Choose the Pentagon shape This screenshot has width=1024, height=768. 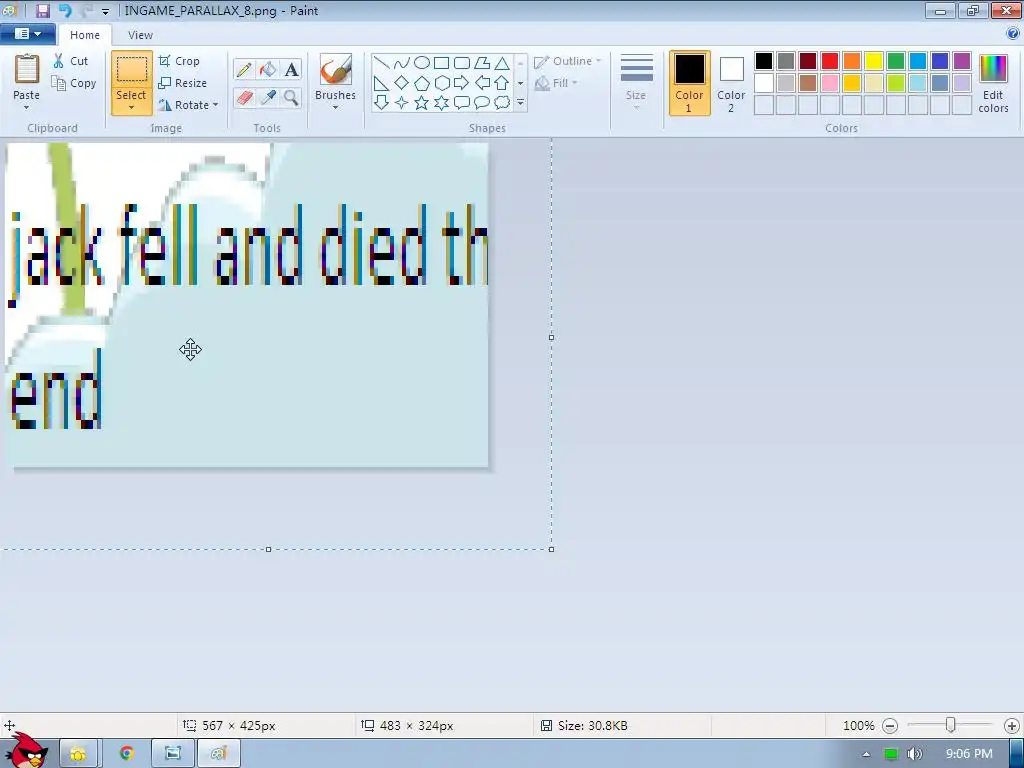tap(422, 83)
